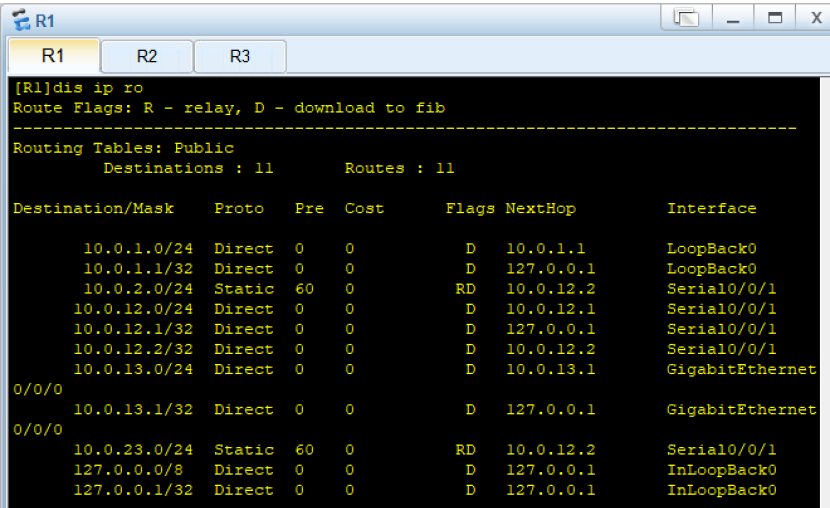Image resolution: width=830 pixels, height=508 pixels.
Task: Click the 'NextHop' column header
Action: (540, 208)
